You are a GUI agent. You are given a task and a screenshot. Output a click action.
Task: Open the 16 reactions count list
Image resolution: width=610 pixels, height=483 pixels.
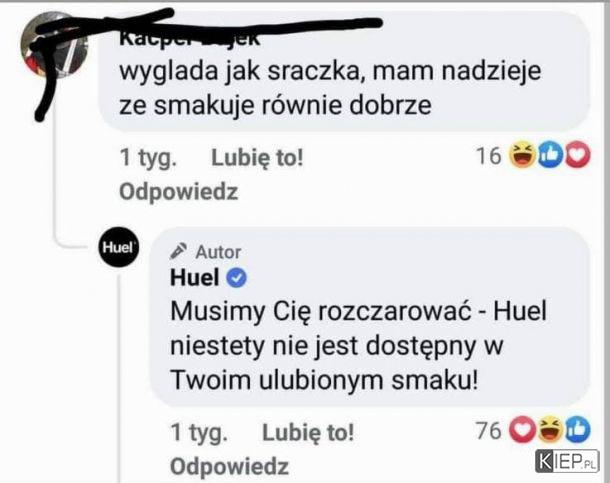(489, 156)
